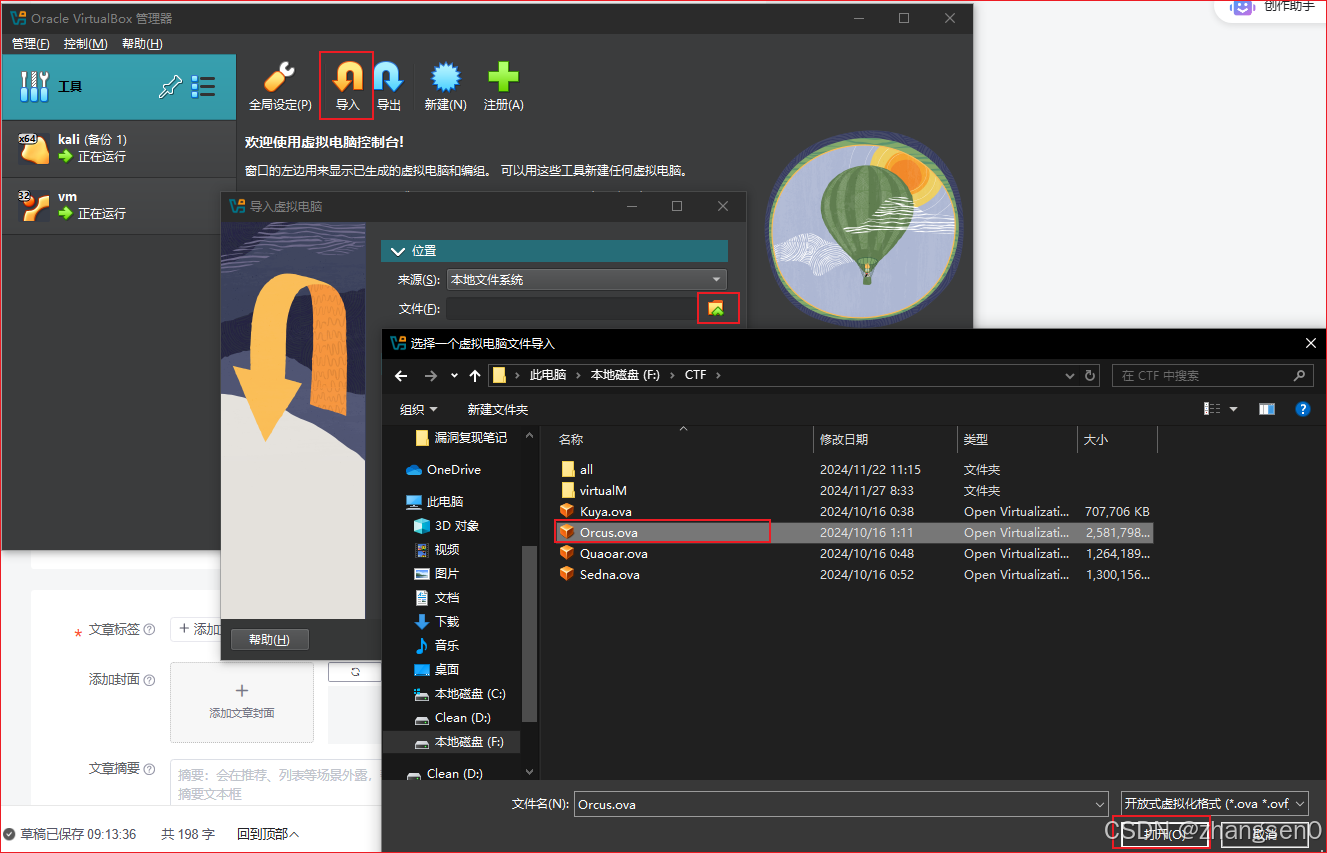1327x853 pixels.
Task: Select the Kuya.ova file
Action: (606, 511)
